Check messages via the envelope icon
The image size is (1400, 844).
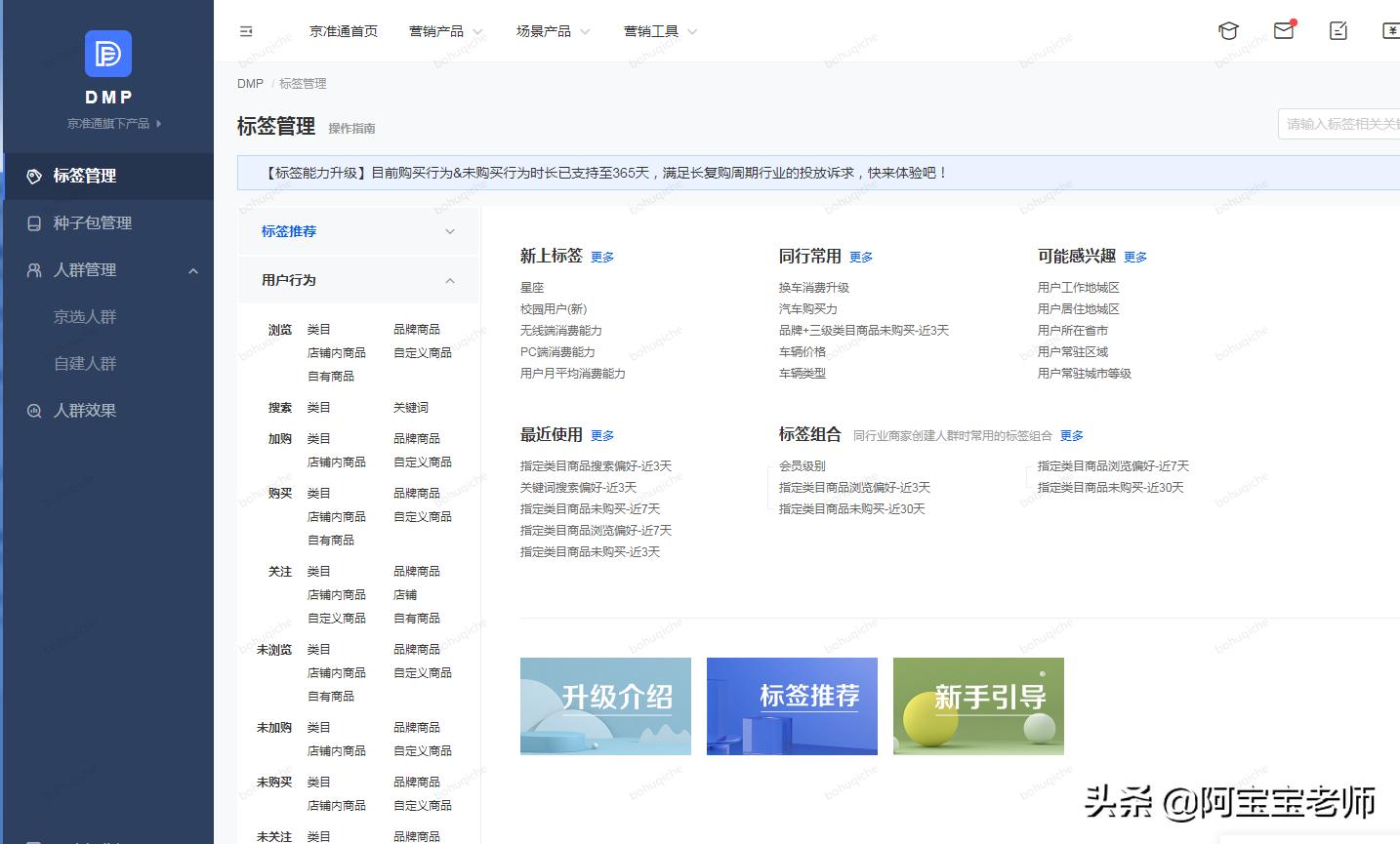coord(1282,30)
